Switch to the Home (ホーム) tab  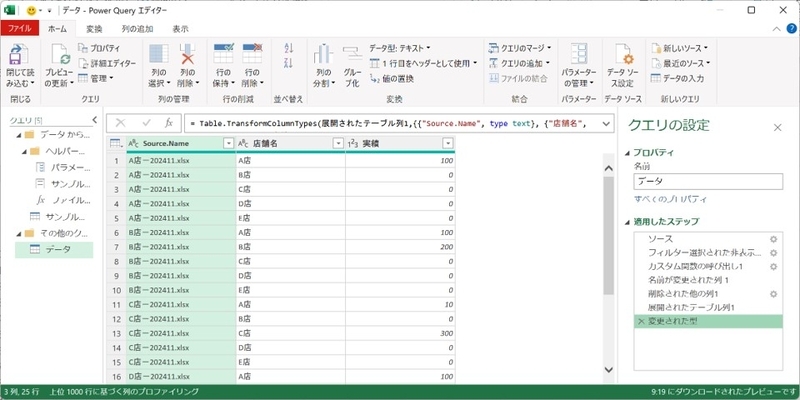coord(57,29)
